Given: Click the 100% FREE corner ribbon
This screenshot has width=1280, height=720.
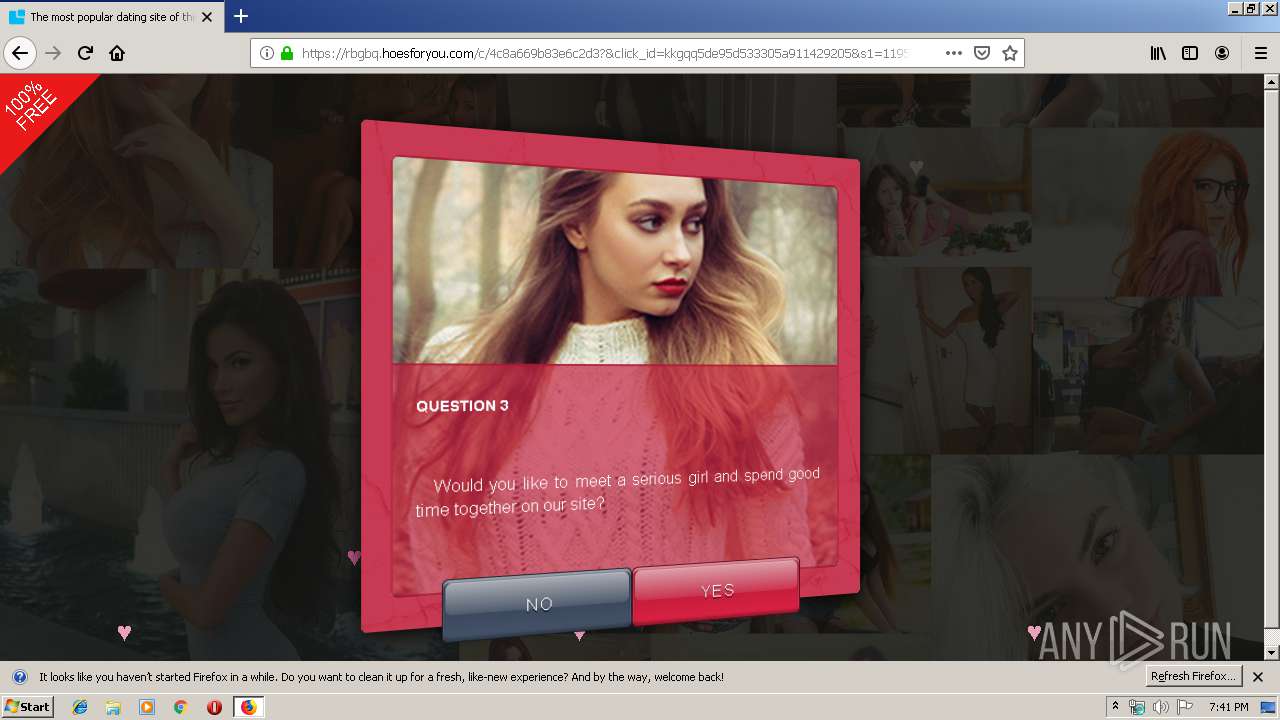Looking at the screenshot, I should point(36,110).
